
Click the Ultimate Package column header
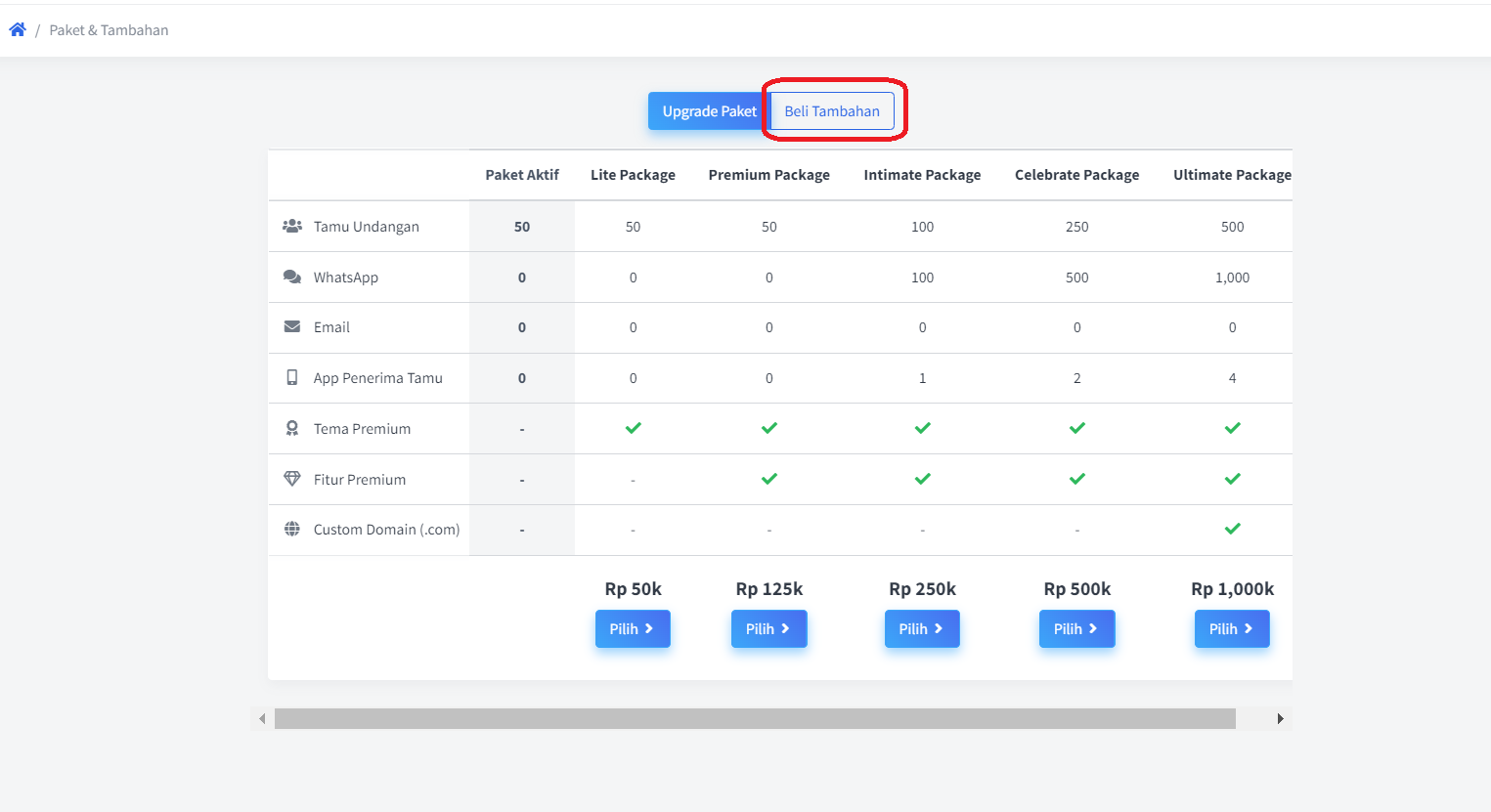[x=1232, y=175]
